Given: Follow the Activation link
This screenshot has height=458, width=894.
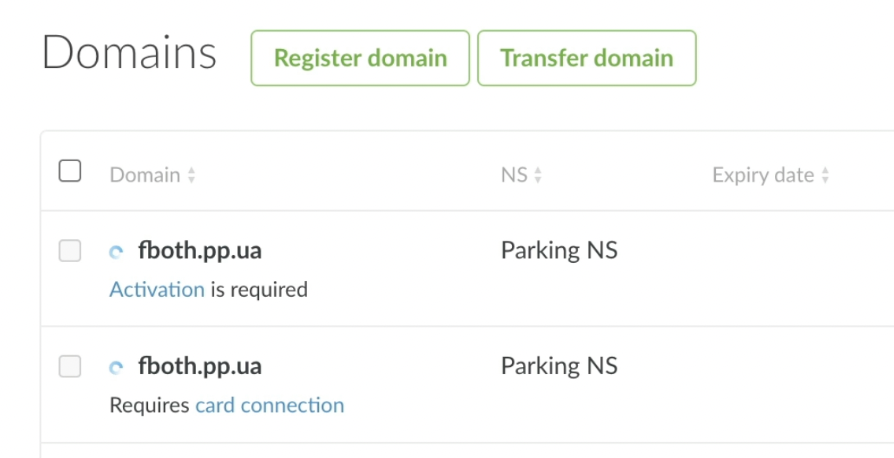Looking at the screenshot, I should tap(157, 290).
